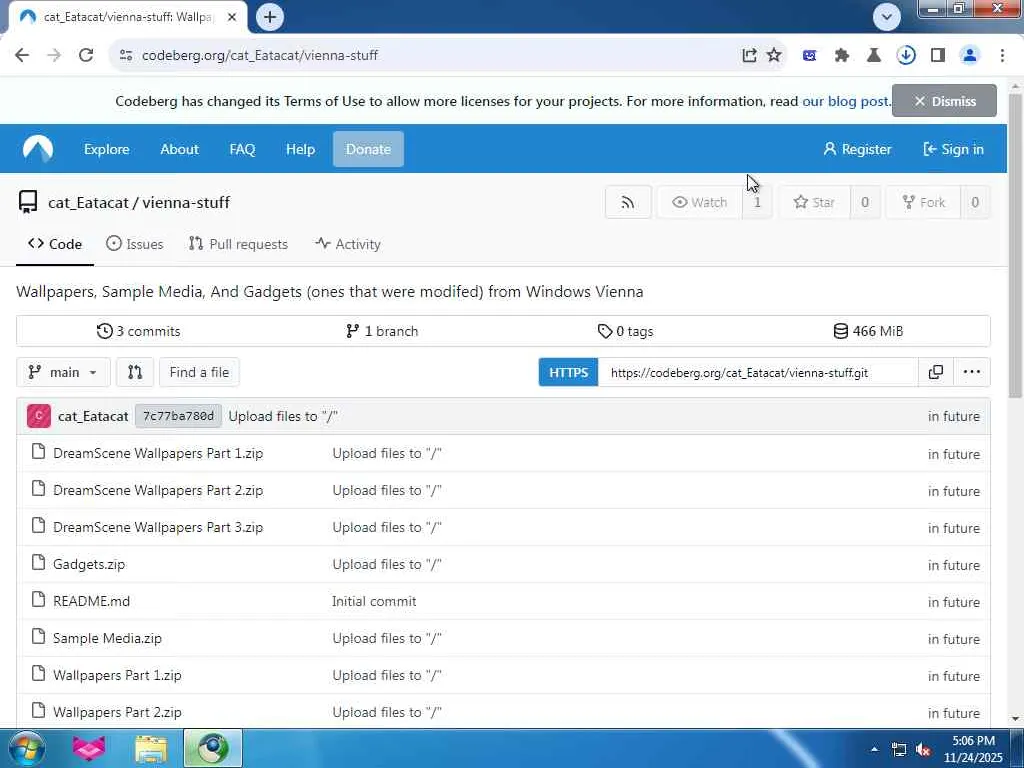Open the browser profile avatar icon

970,56
